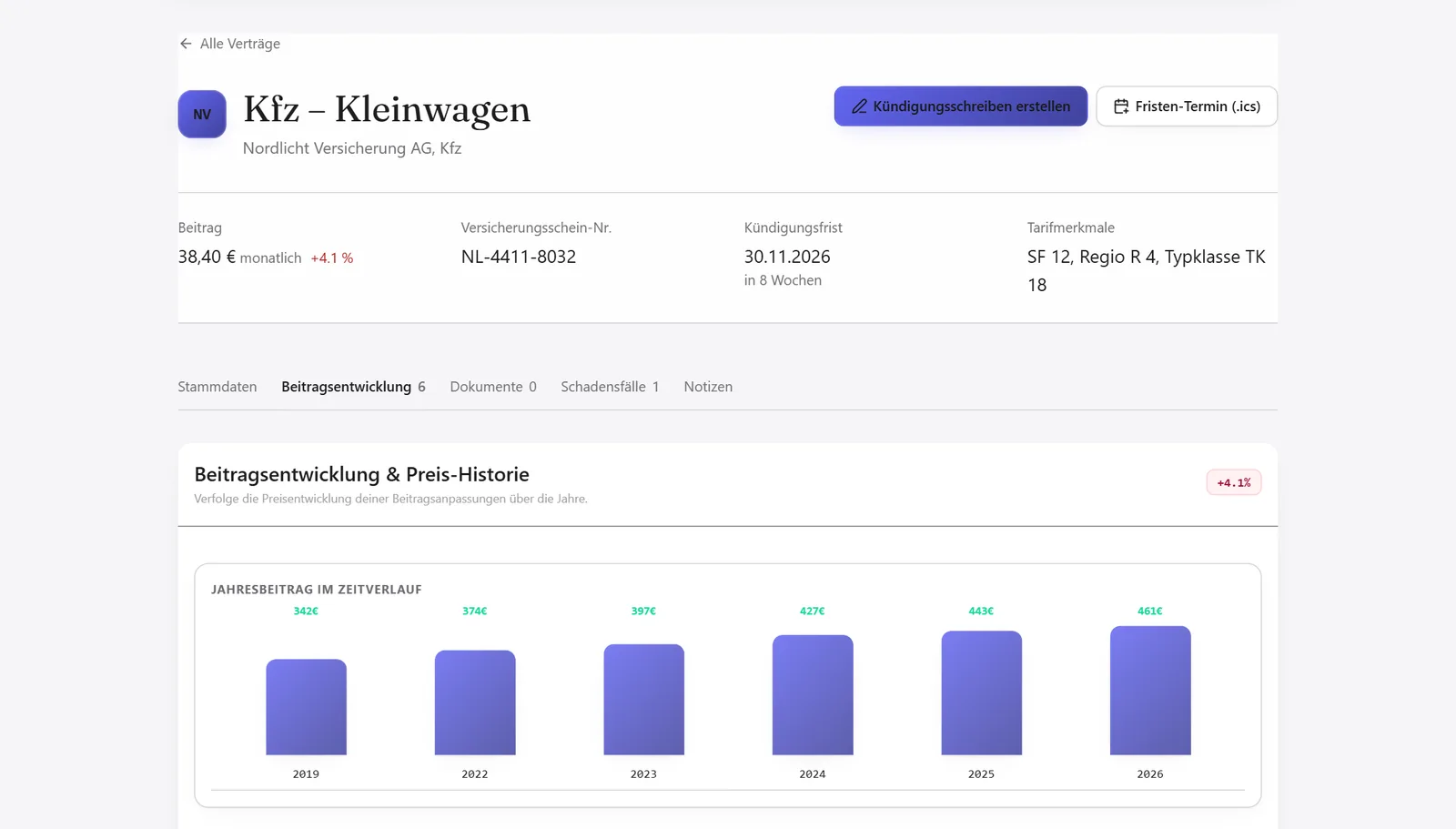Screen dimensions: 1456x829
Task: Select the 2019 bar in the chart
Action: point(306,707)
